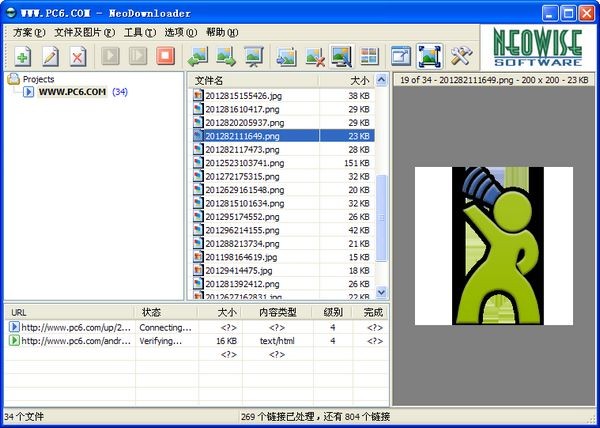
Task: Click the new project icon with green plus
Action: point(23,57)
